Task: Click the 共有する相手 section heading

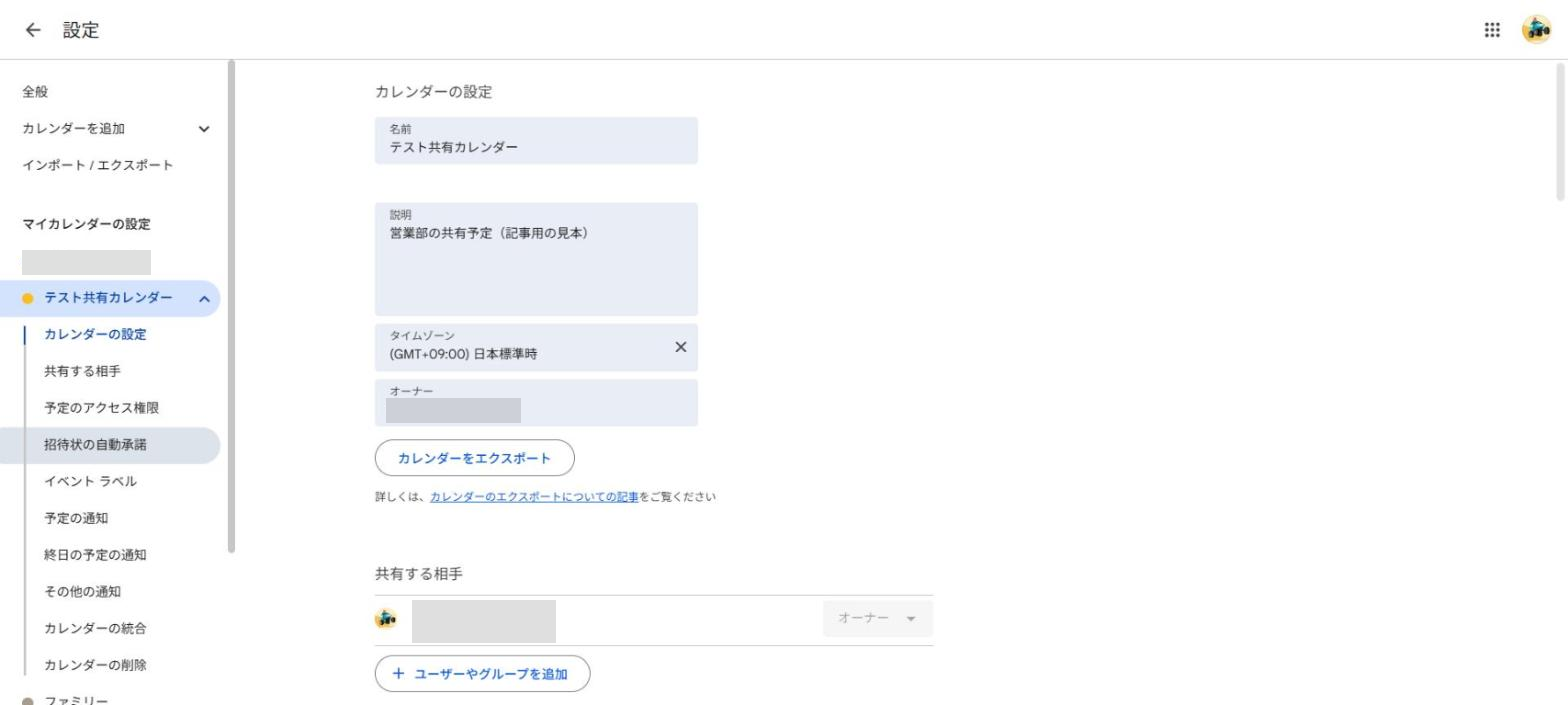Action: pyautogui.click(x=419, y=574)
